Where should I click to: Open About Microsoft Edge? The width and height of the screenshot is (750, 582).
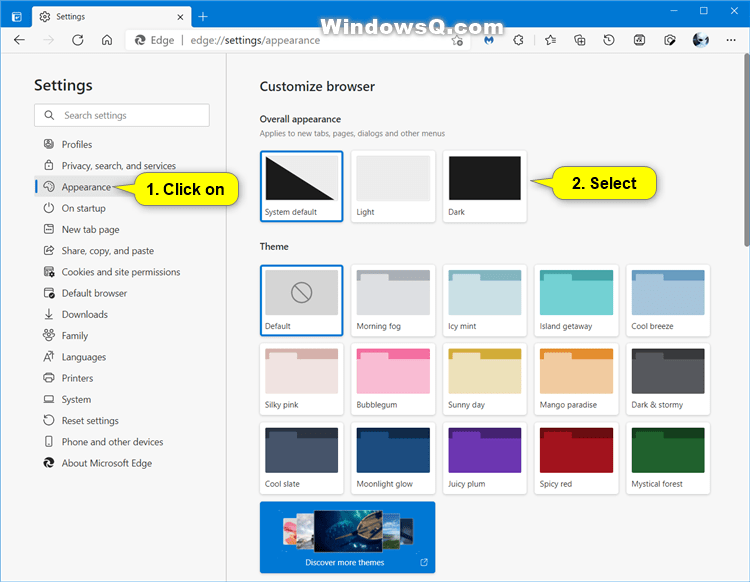coord(107,463)
